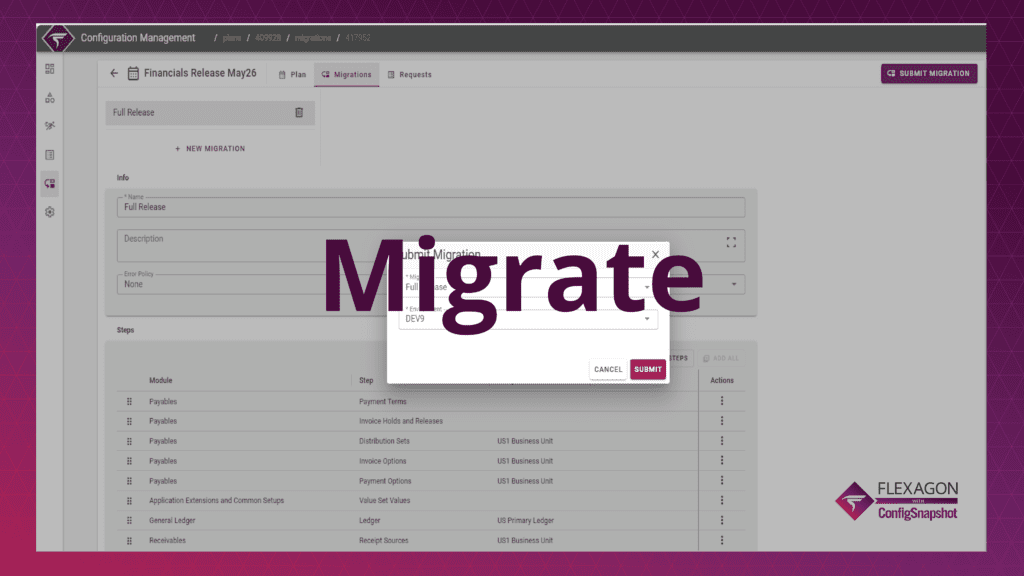Click the Description text area
The width and height of the screenshot is (1024, 576).
(431, 245)
